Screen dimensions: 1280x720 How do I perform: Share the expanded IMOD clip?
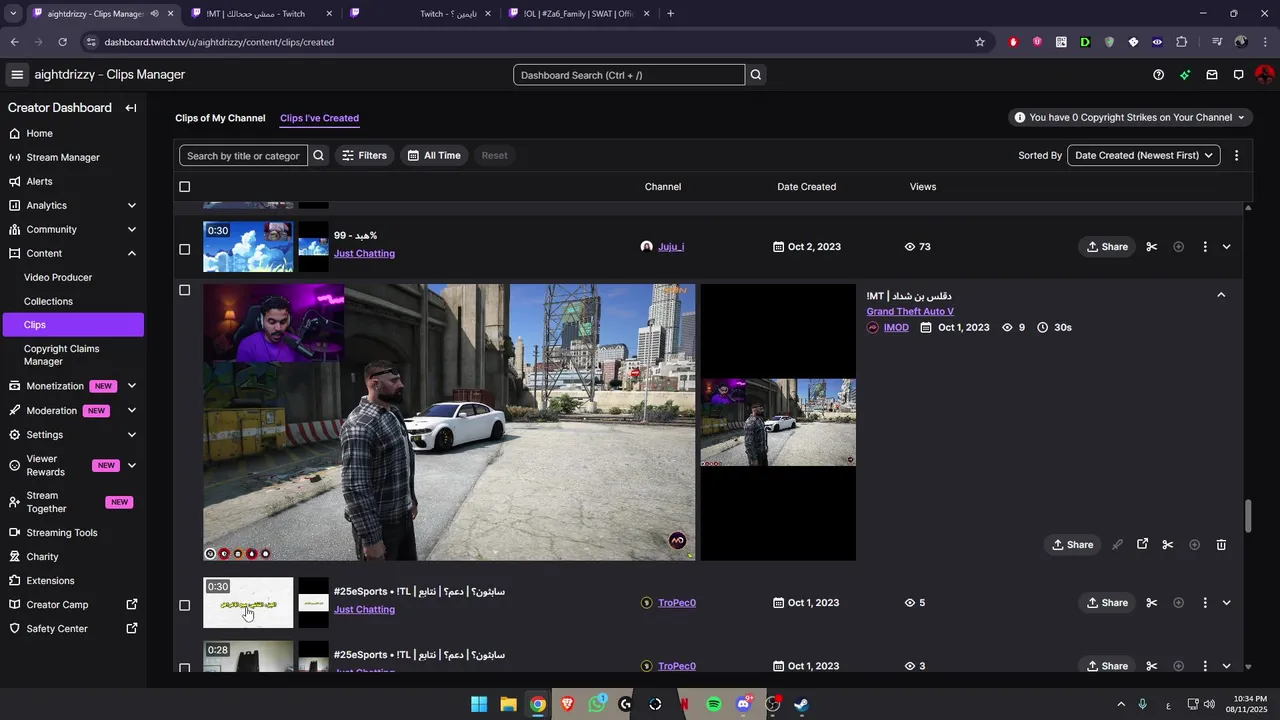[1073, 545]
